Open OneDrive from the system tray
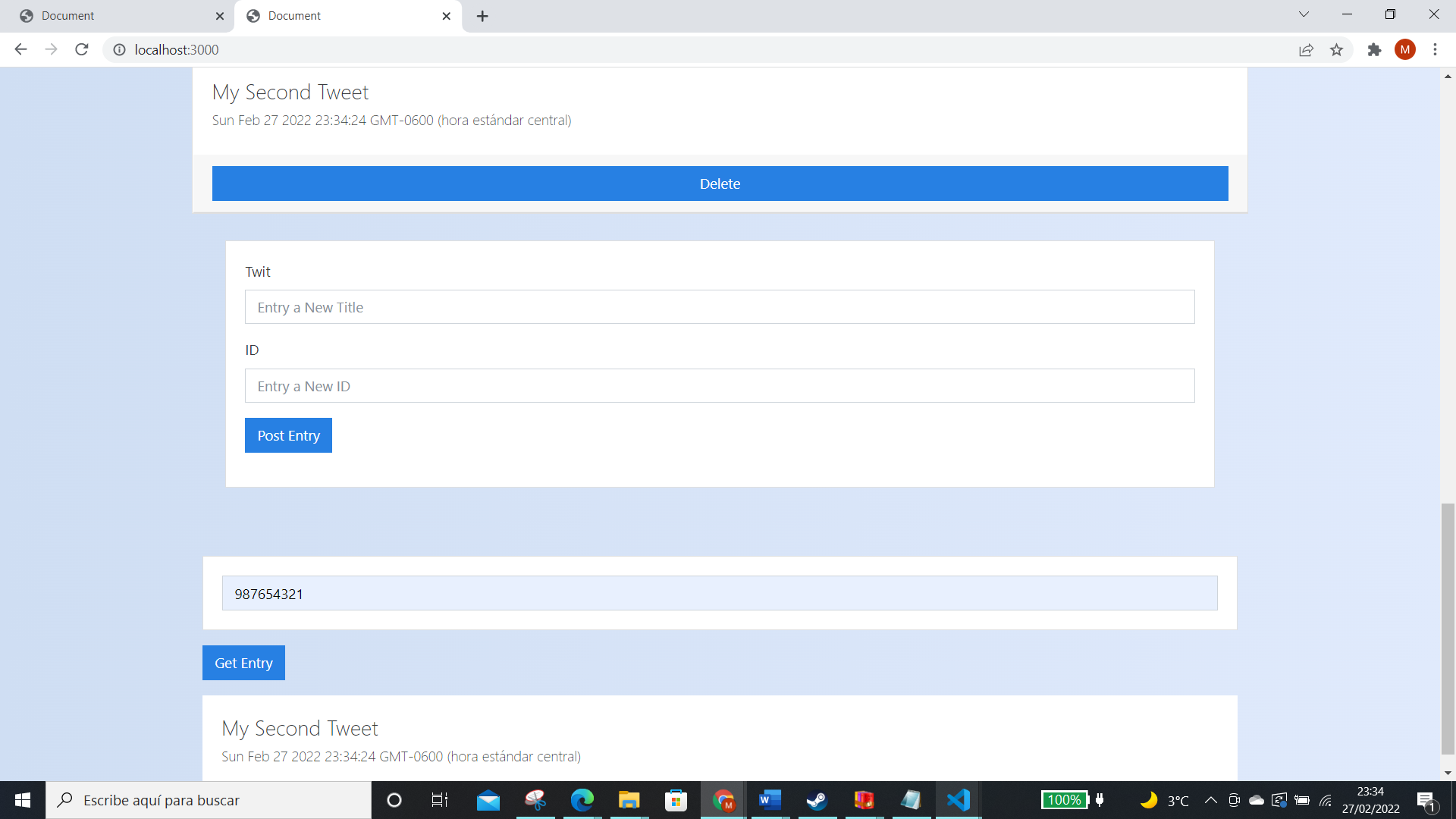Image resolution: width=1456 pixels, height=819 pixels. [x=1256, y=800]
